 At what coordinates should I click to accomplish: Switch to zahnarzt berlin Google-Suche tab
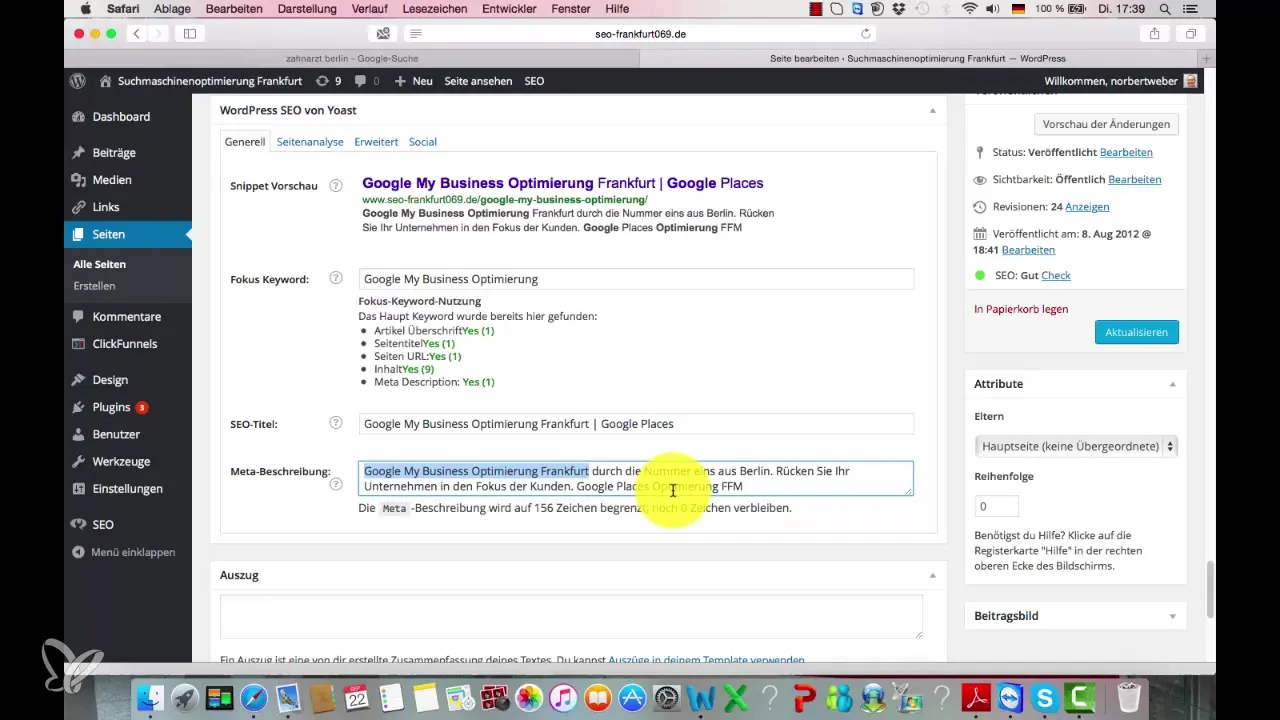(350, 58)
